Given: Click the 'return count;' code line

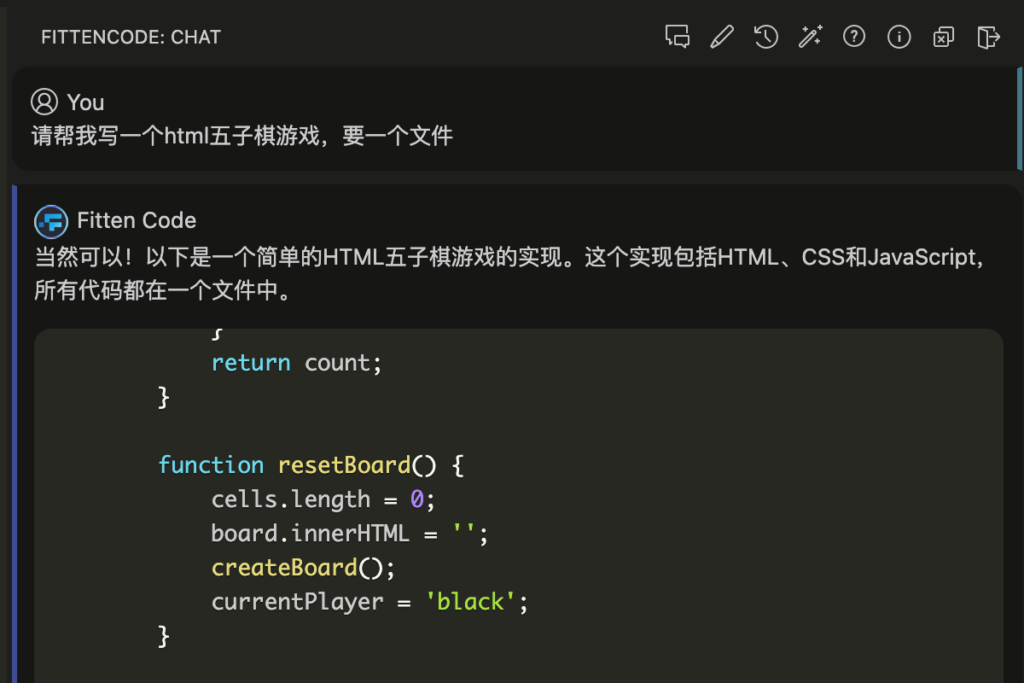Looking at the screenshot, I should click(x=296, y=363).
